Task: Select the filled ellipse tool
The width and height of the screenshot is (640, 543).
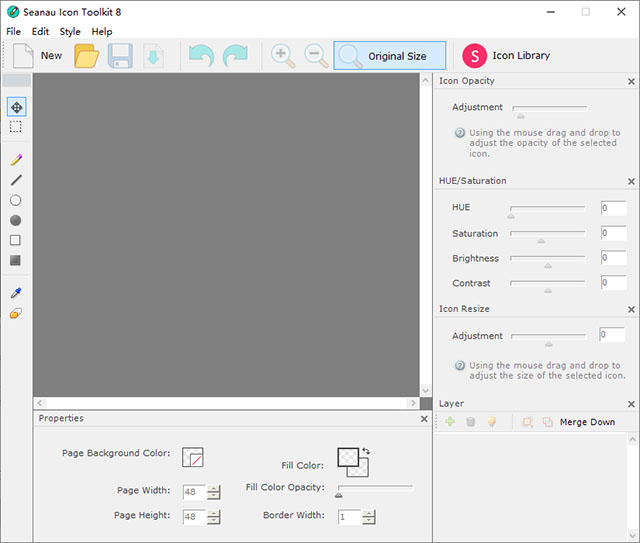Action: (16, 220)
